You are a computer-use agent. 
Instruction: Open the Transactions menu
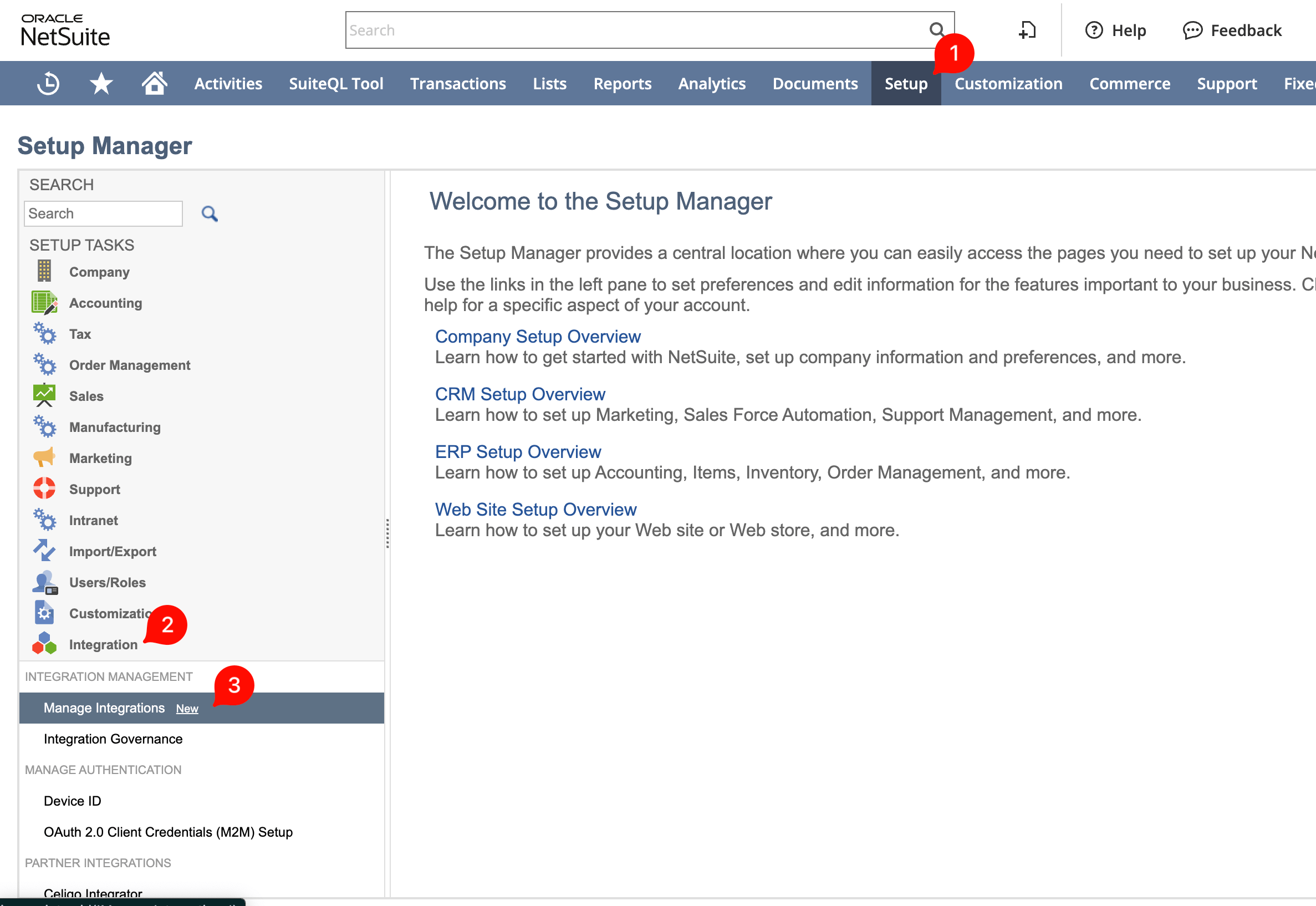pyautogui.click(x=458, y=83)
